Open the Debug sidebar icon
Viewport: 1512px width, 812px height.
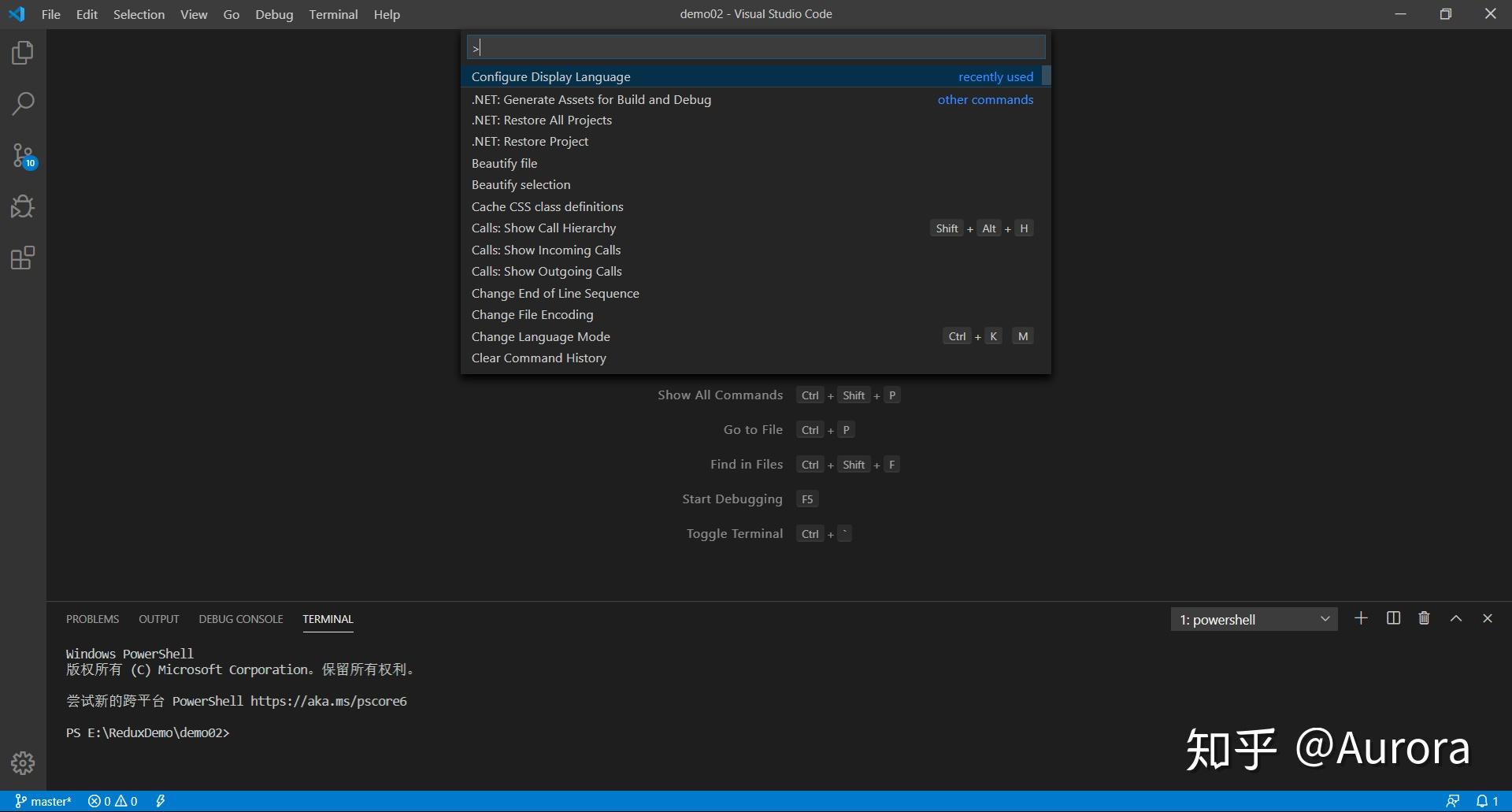tap(23, 206)
